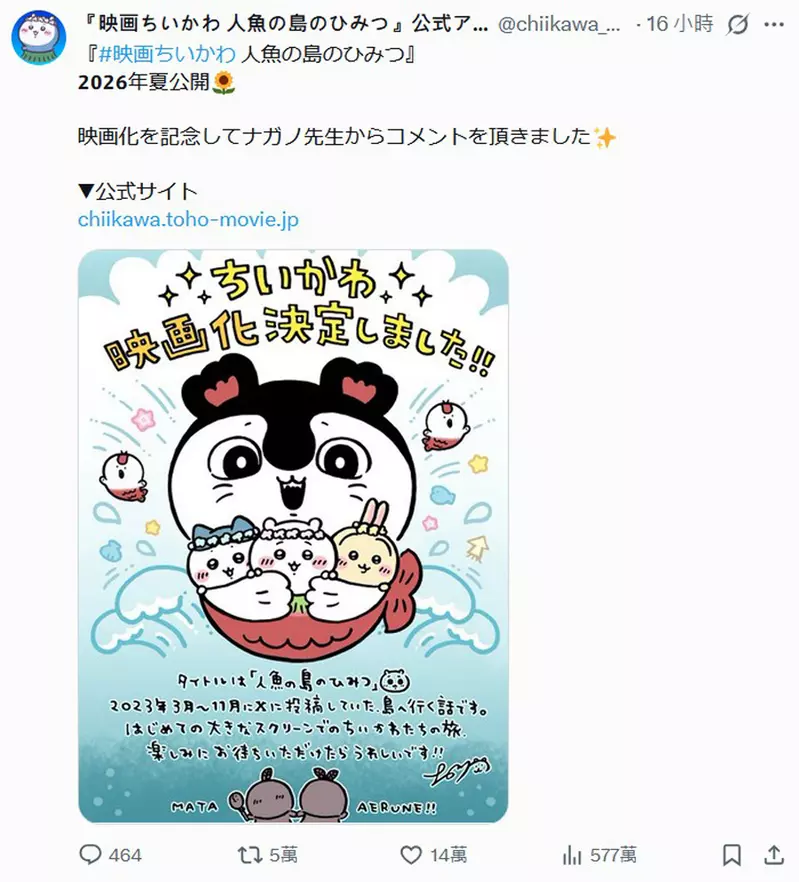This screenshot has width=799, height=882.
Task: Open the share upload icon
Action: click(x=774, y=855)
